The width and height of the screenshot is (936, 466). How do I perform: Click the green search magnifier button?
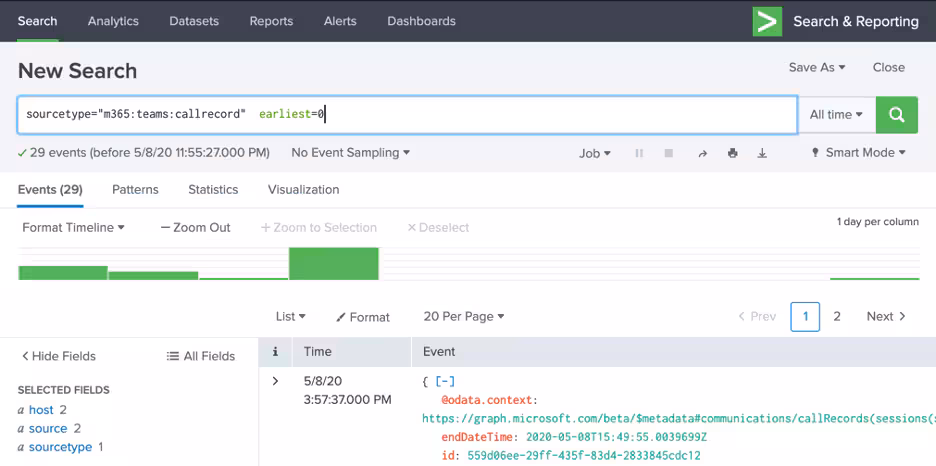point(896,115)
